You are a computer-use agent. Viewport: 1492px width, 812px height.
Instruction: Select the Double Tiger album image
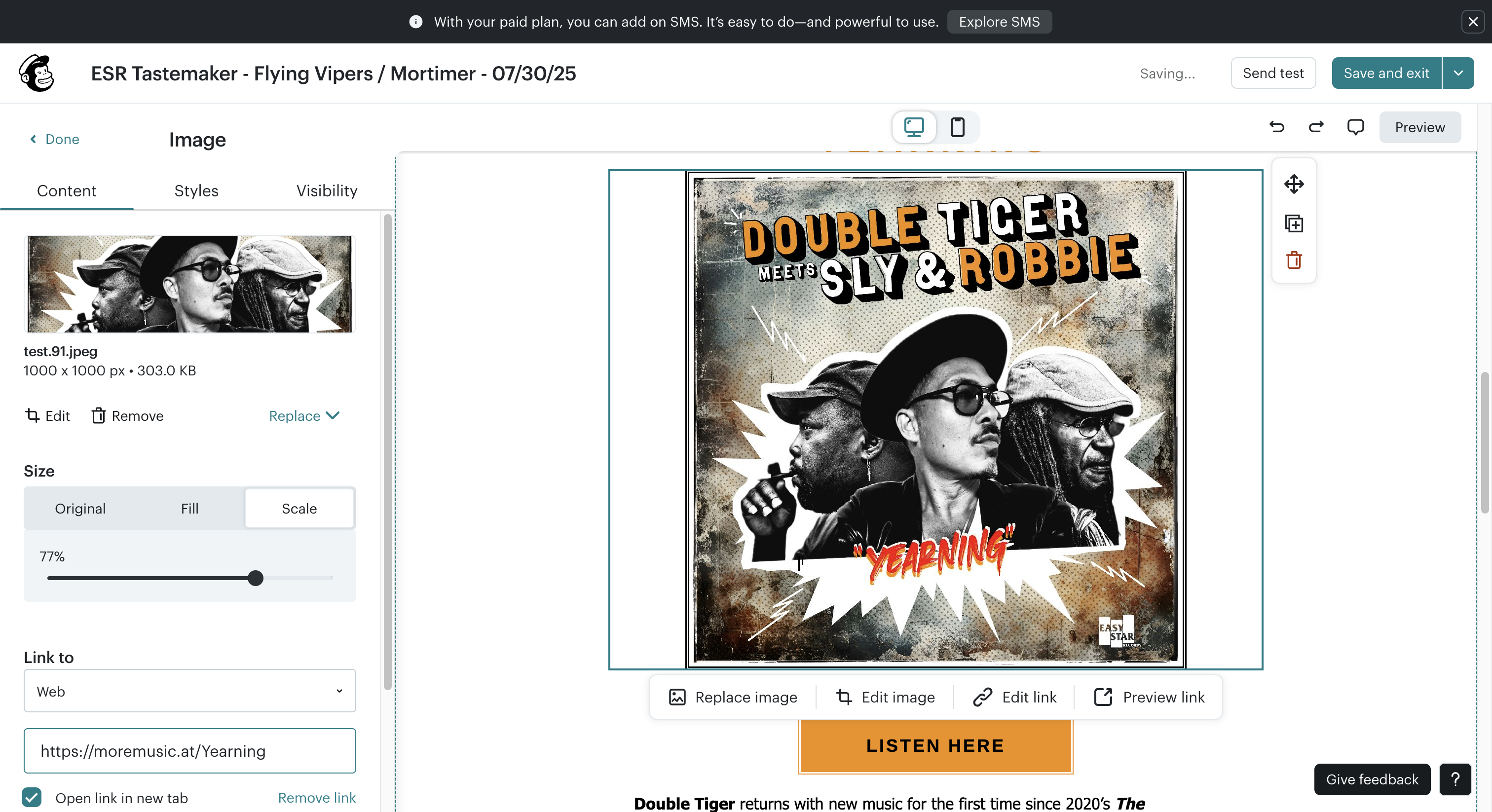(935, 419)
